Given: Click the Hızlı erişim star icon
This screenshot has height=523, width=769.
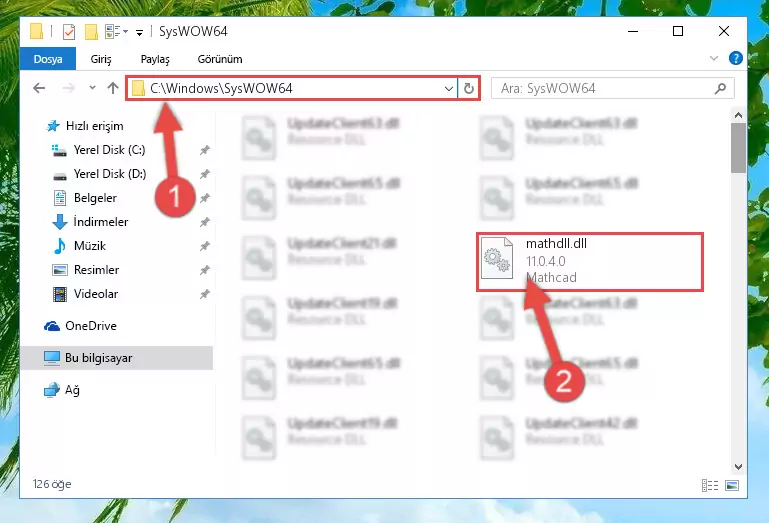Looking at the screenshot, I should click(53, 126).
